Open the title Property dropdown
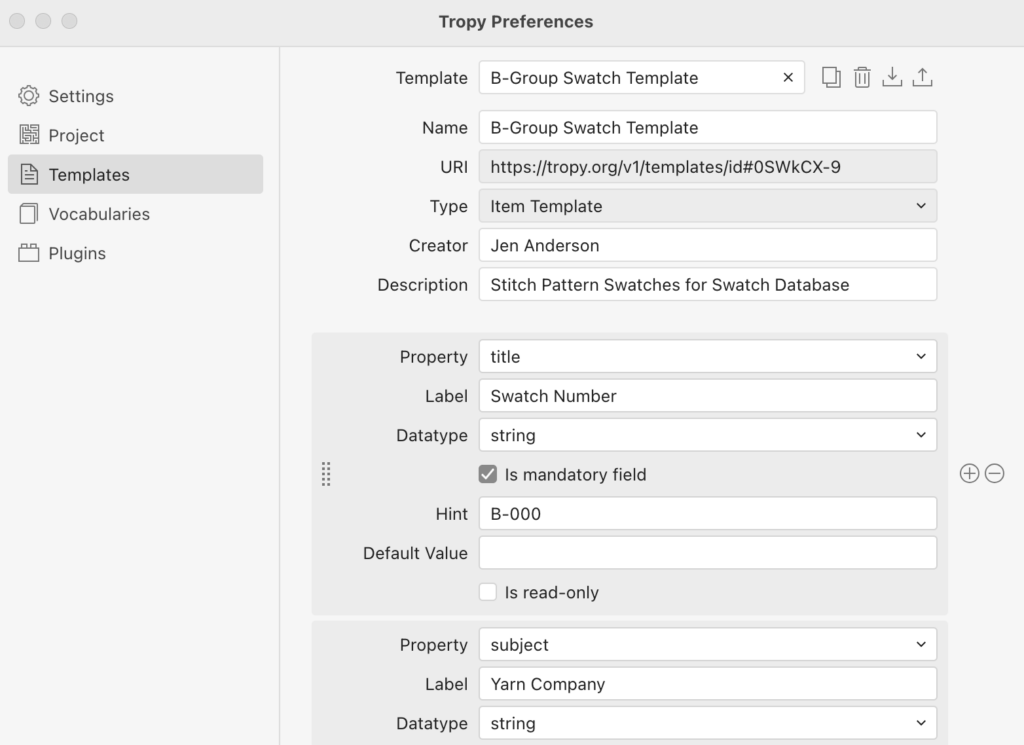This screenshot has height=745, width=1024. [707, 357]
